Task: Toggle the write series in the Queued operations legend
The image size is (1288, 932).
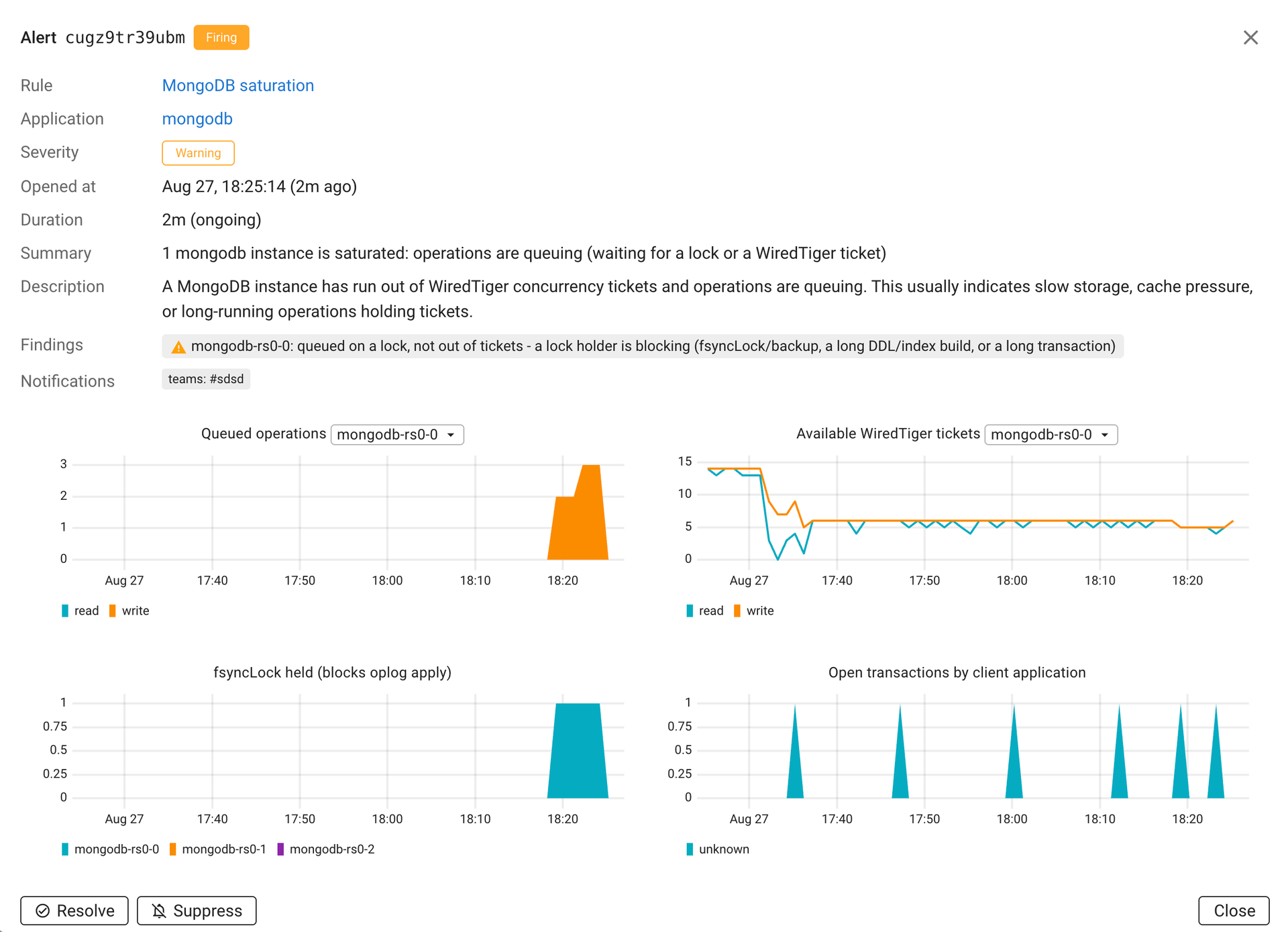Action: 129,611
